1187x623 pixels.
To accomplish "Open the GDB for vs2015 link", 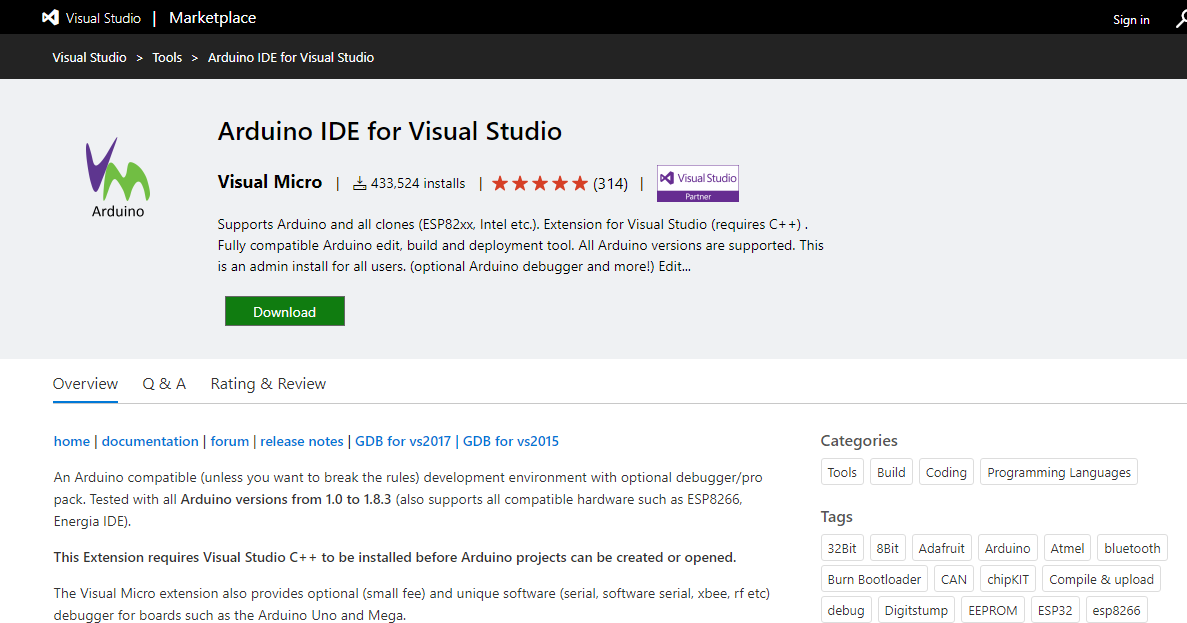I will [511, 441].
